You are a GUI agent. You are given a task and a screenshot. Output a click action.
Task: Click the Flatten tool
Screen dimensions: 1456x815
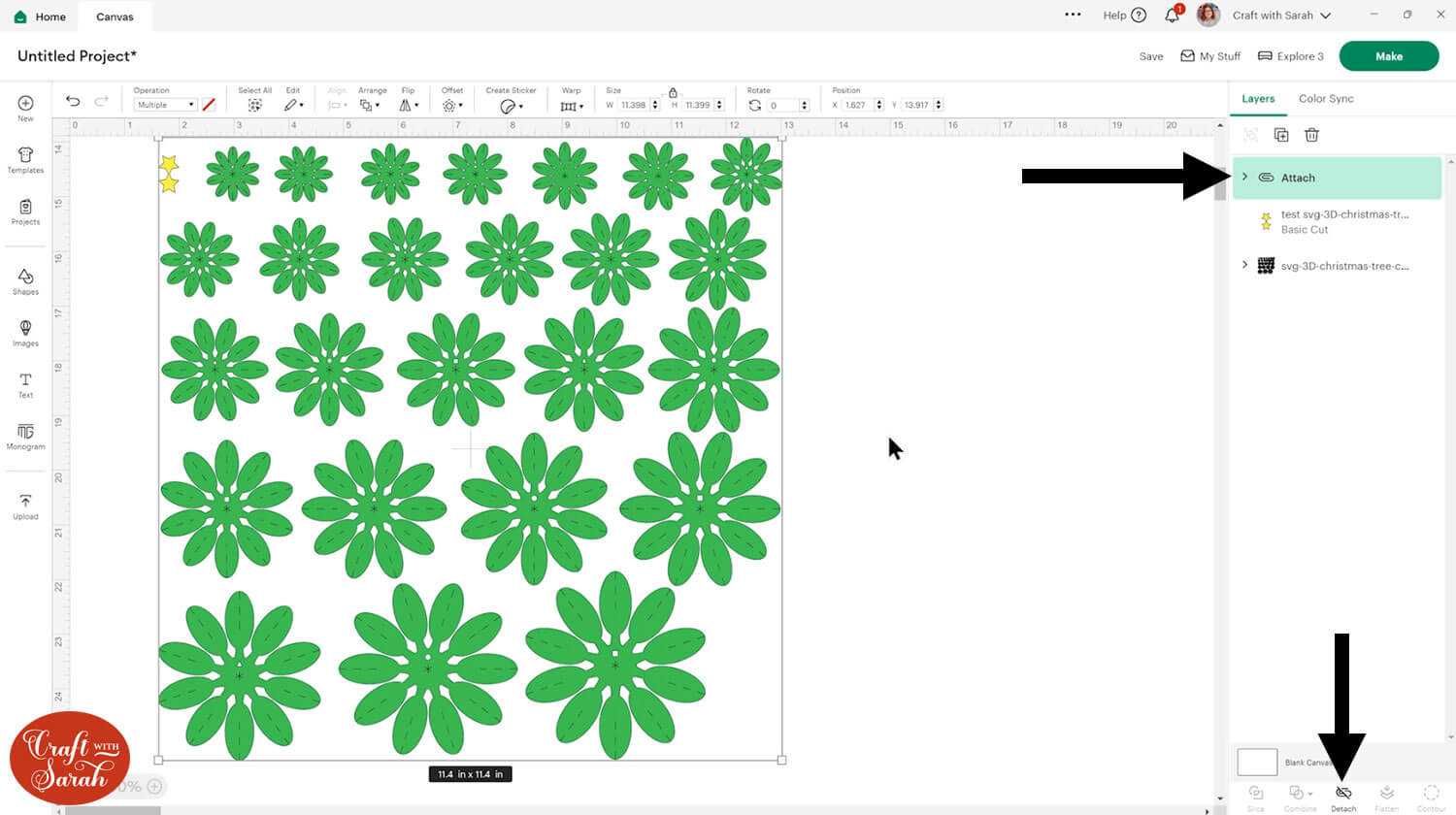tap(1386, 798)
